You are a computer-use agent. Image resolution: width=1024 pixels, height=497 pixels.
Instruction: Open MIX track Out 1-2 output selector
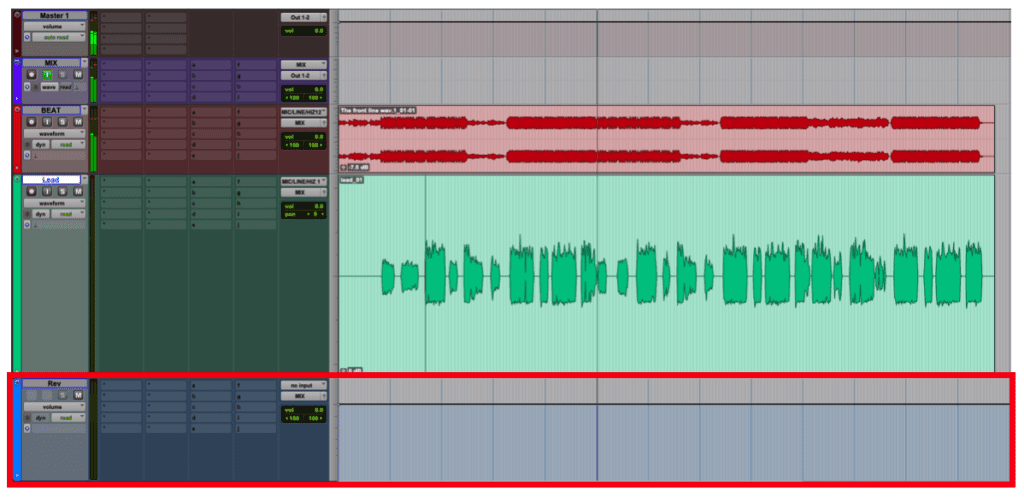[x=304, y=76]
